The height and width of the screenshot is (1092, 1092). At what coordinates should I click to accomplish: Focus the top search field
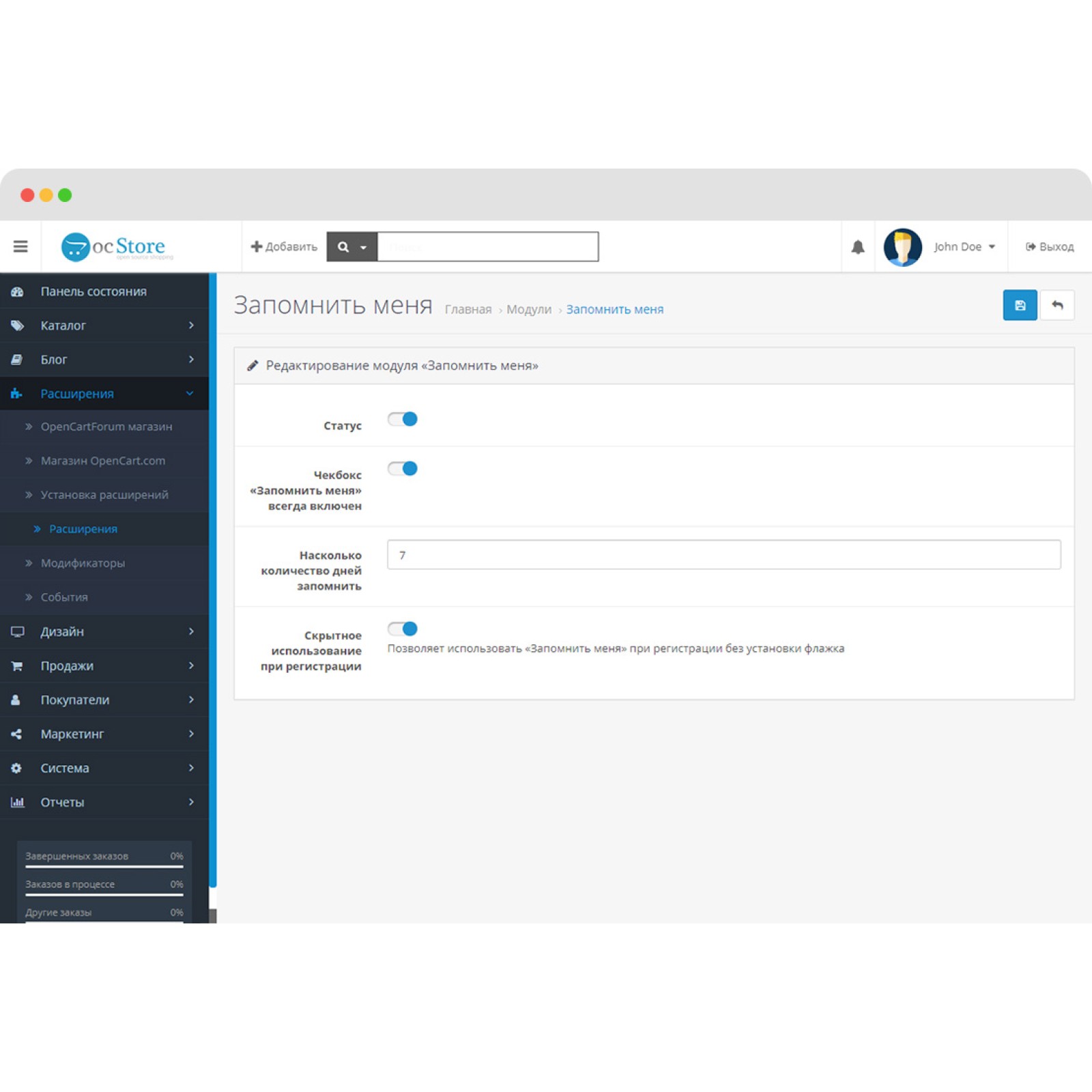[x=488, y=246]
